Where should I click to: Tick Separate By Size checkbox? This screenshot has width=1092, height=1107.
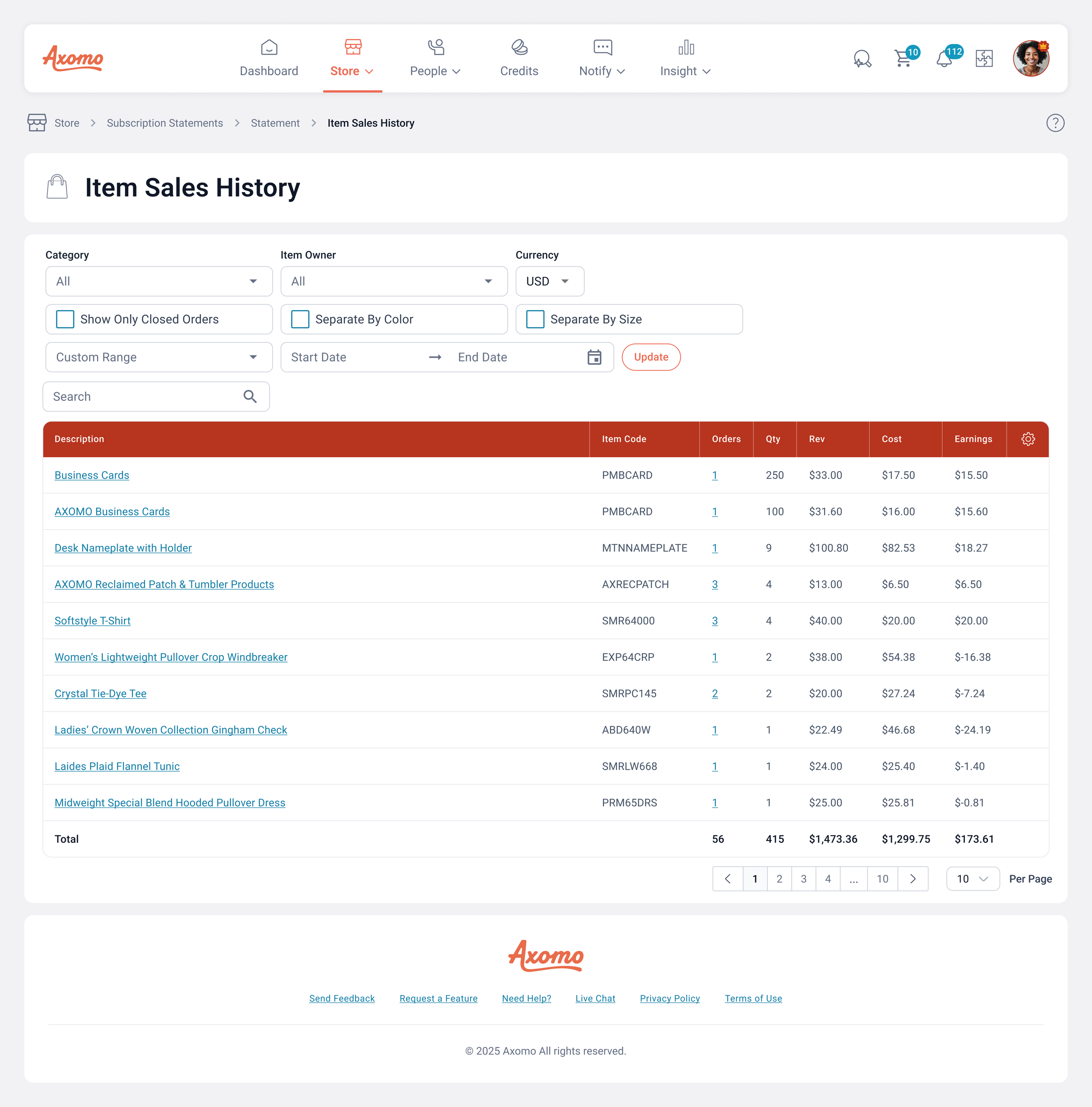tap(536, 319)
